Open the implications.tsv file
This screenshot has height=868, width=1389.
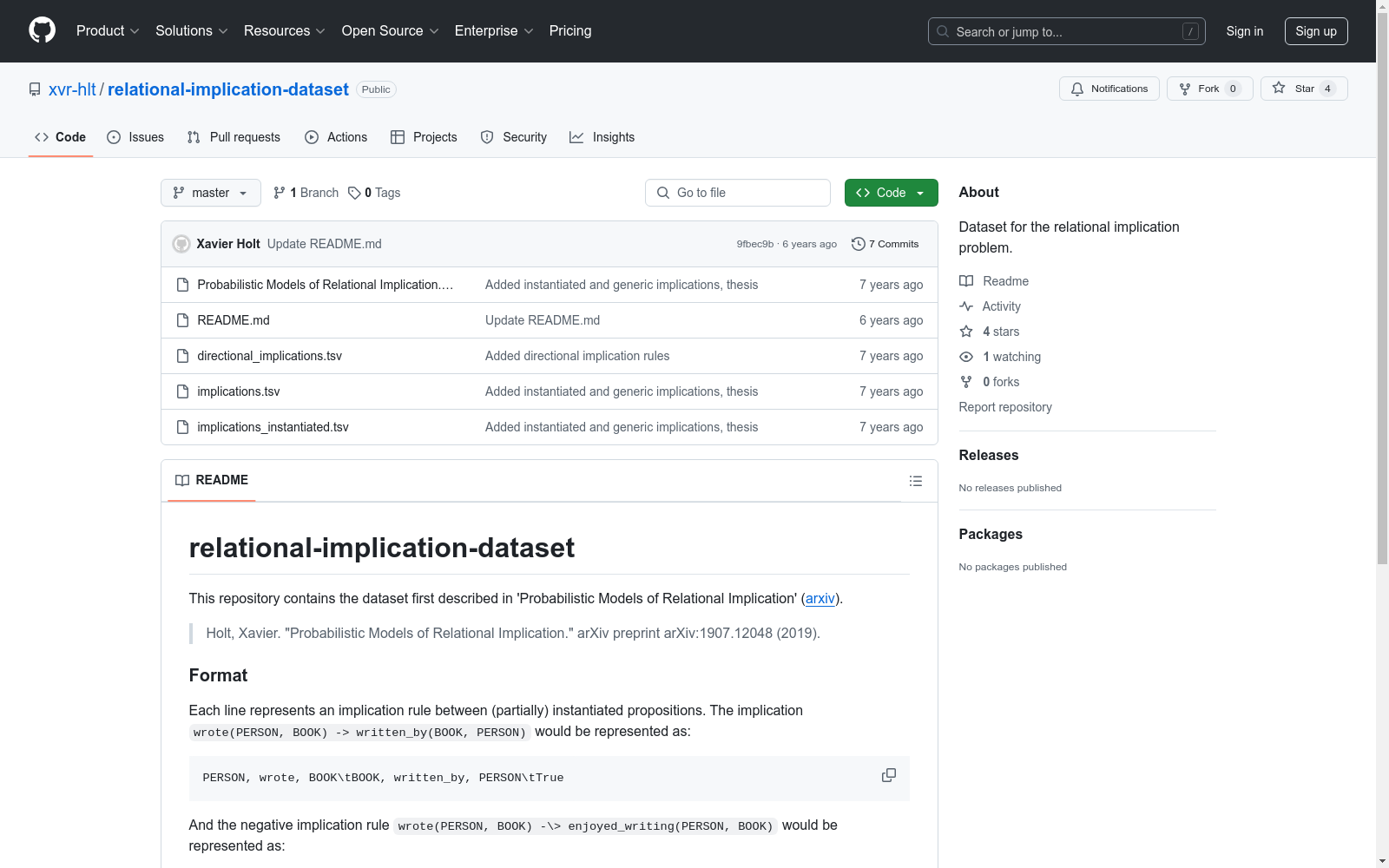(x=239, y=391)
